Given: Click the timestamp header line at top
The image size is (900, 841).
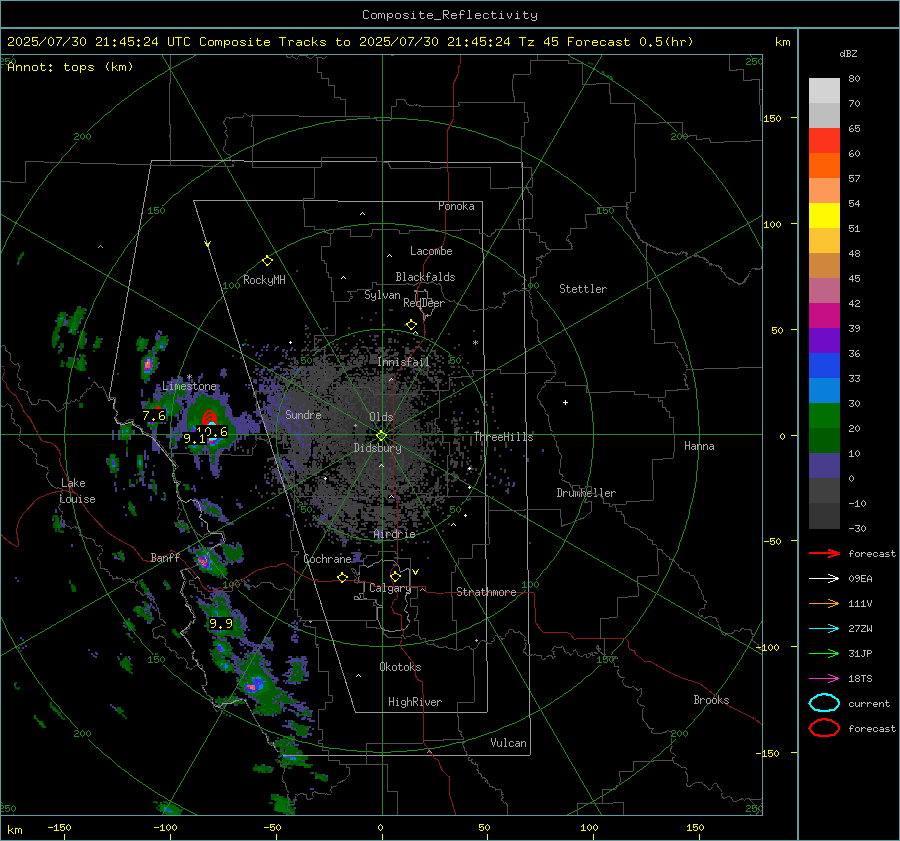Looking at the screenshot, I should tap(350, 42).
